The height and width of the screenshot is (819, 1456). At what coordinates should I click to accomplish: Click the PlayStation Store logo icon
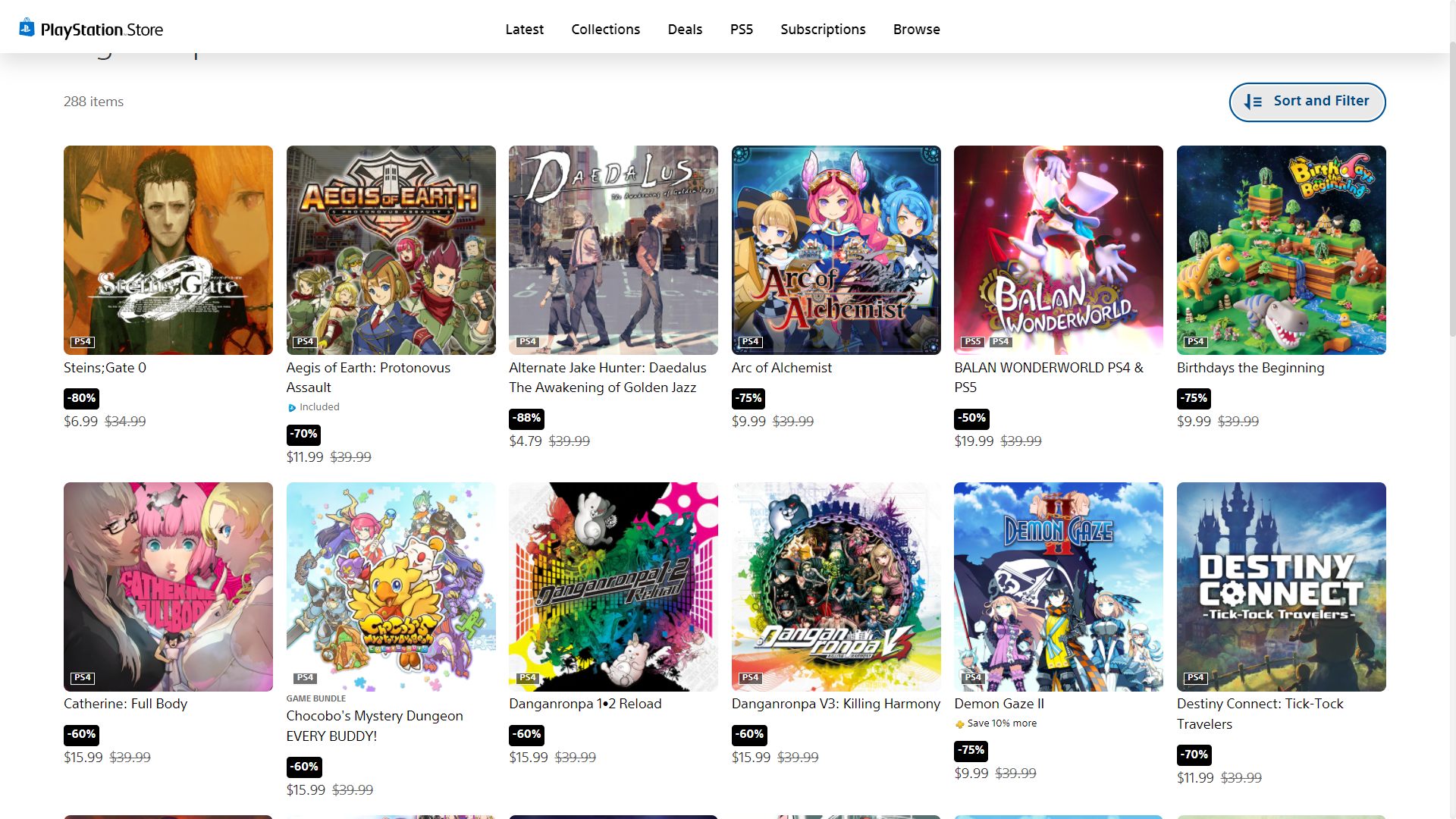click(x=27, y=28)
